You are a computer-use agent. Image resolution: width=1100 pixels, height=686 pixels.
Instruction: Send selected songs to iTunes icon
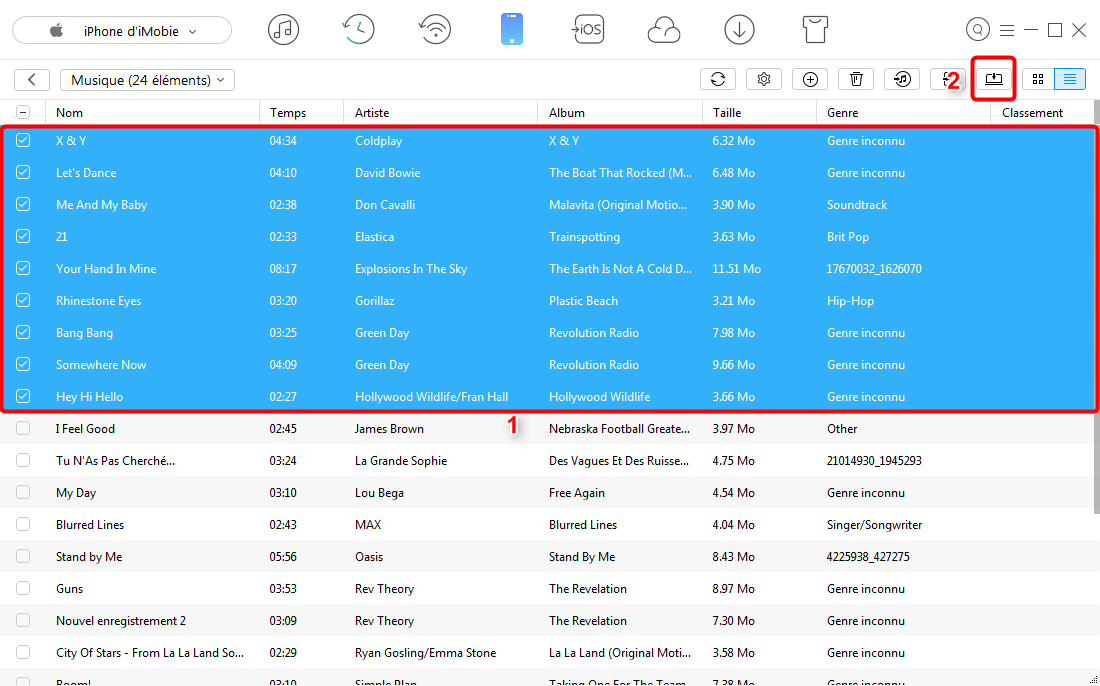click(902, 79)
